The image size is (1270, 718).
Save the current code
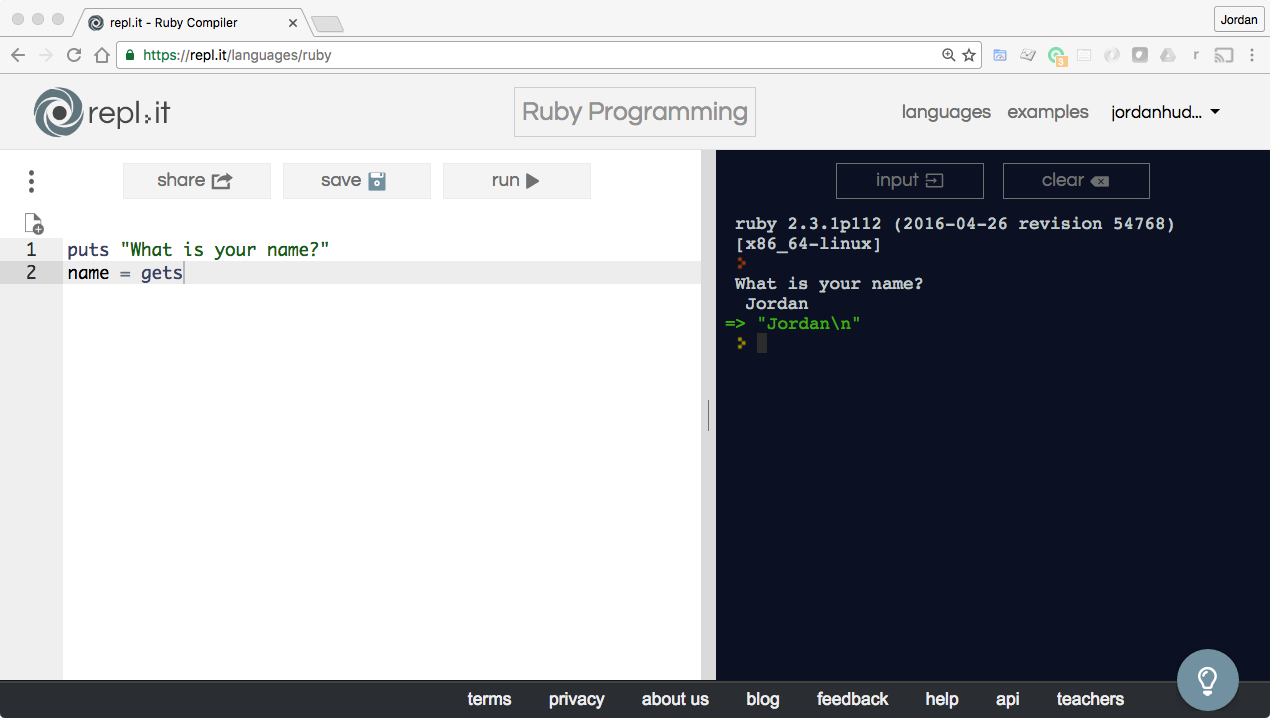(356, 181)
